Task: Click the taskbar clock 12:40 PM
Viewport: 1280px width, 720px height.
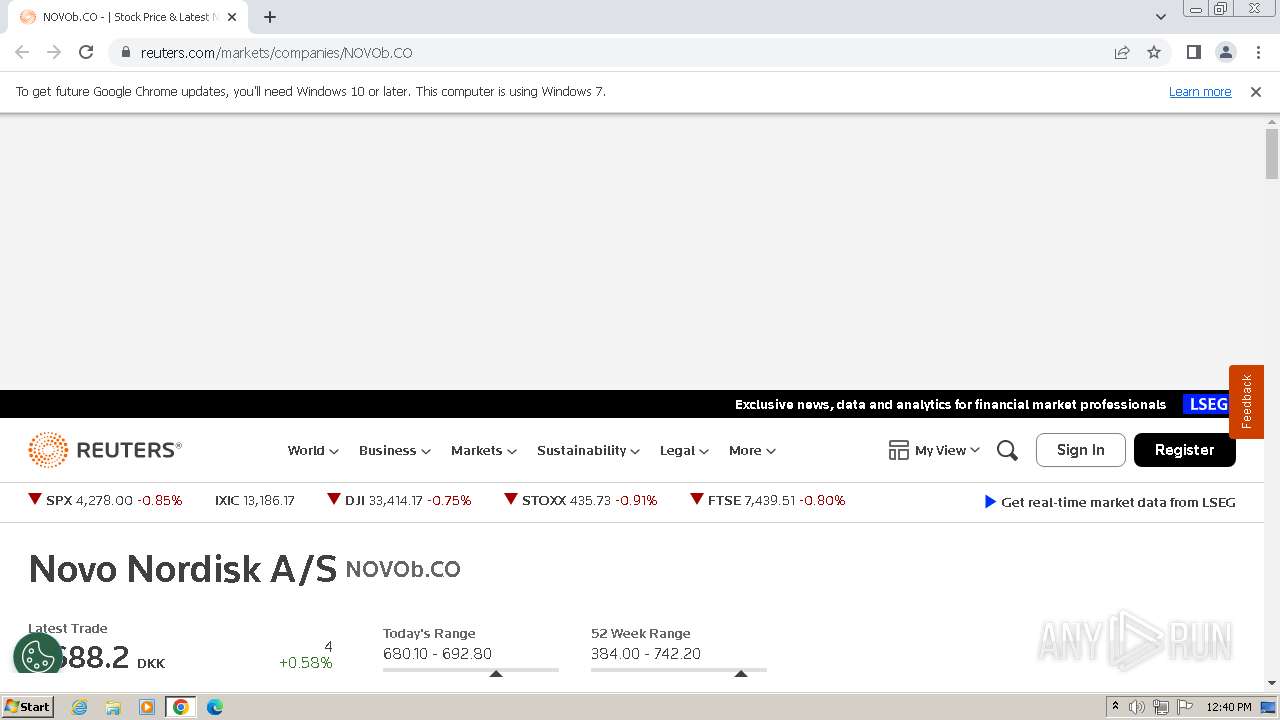Action: (1229, 707)
